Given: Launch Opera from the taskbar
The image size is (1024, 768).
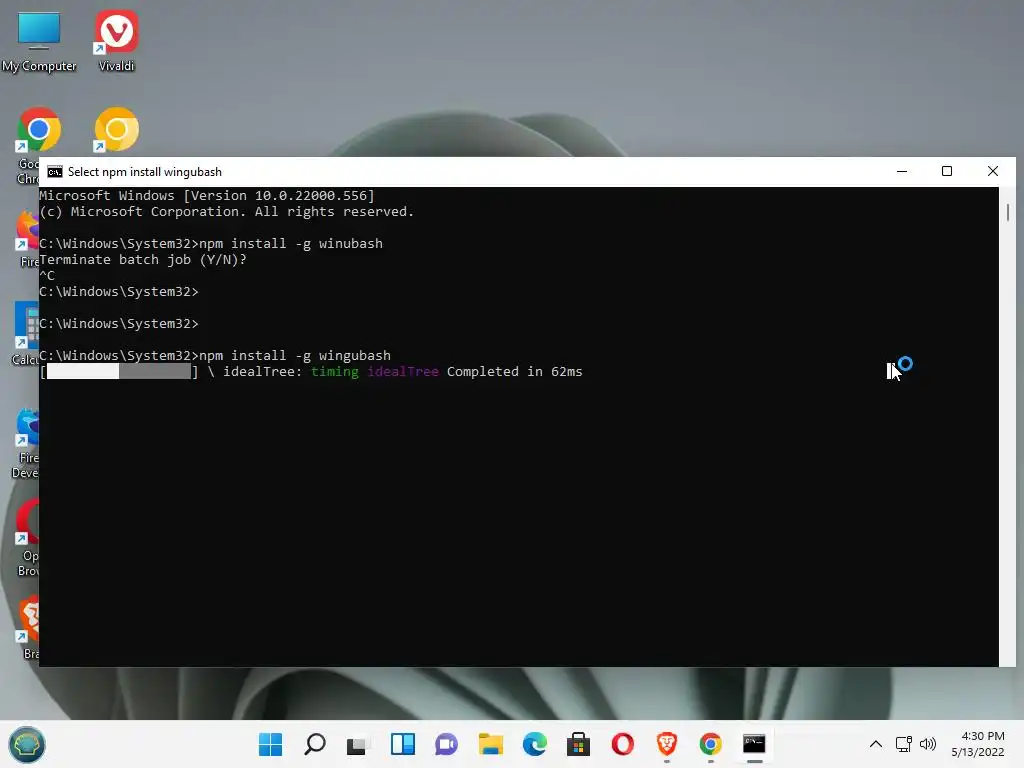Looking at the screenshot, I should click(622, 744).
